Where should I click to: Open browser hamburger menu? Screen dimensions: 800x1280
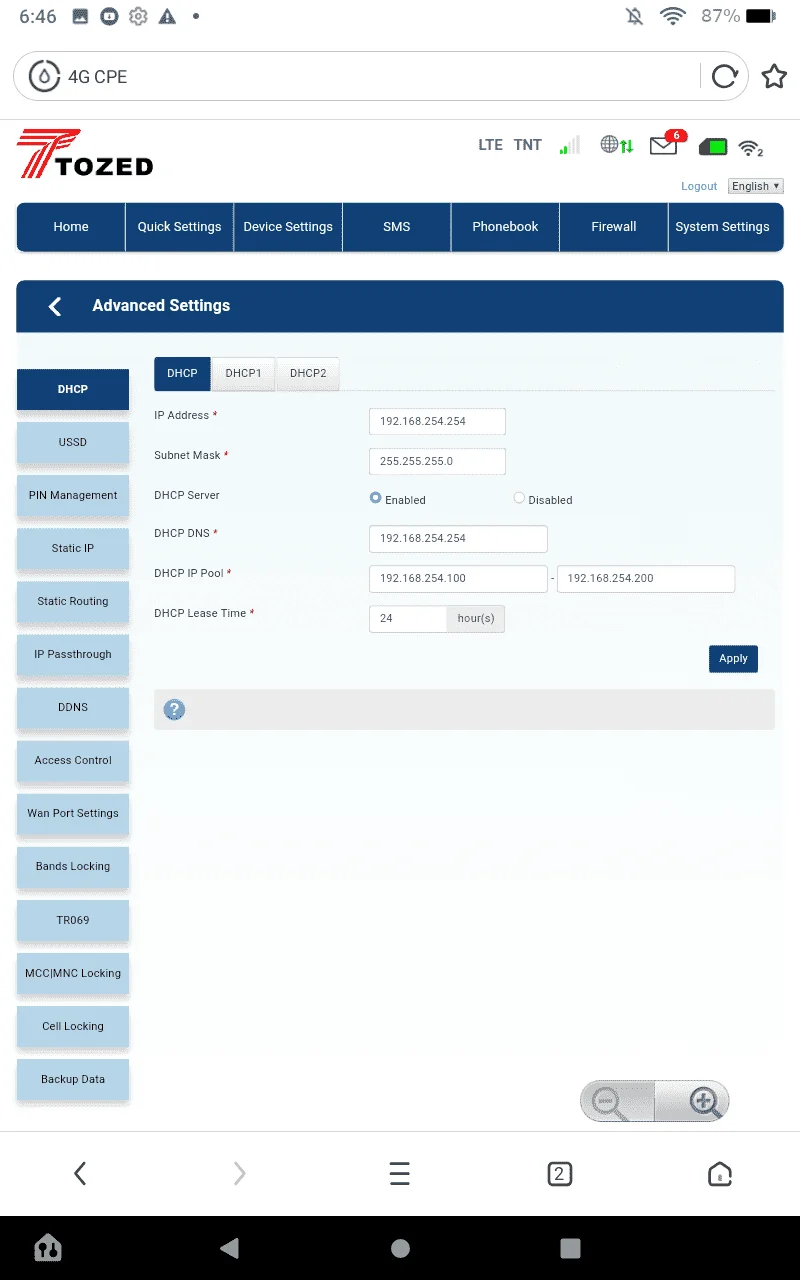(400, 1173)
